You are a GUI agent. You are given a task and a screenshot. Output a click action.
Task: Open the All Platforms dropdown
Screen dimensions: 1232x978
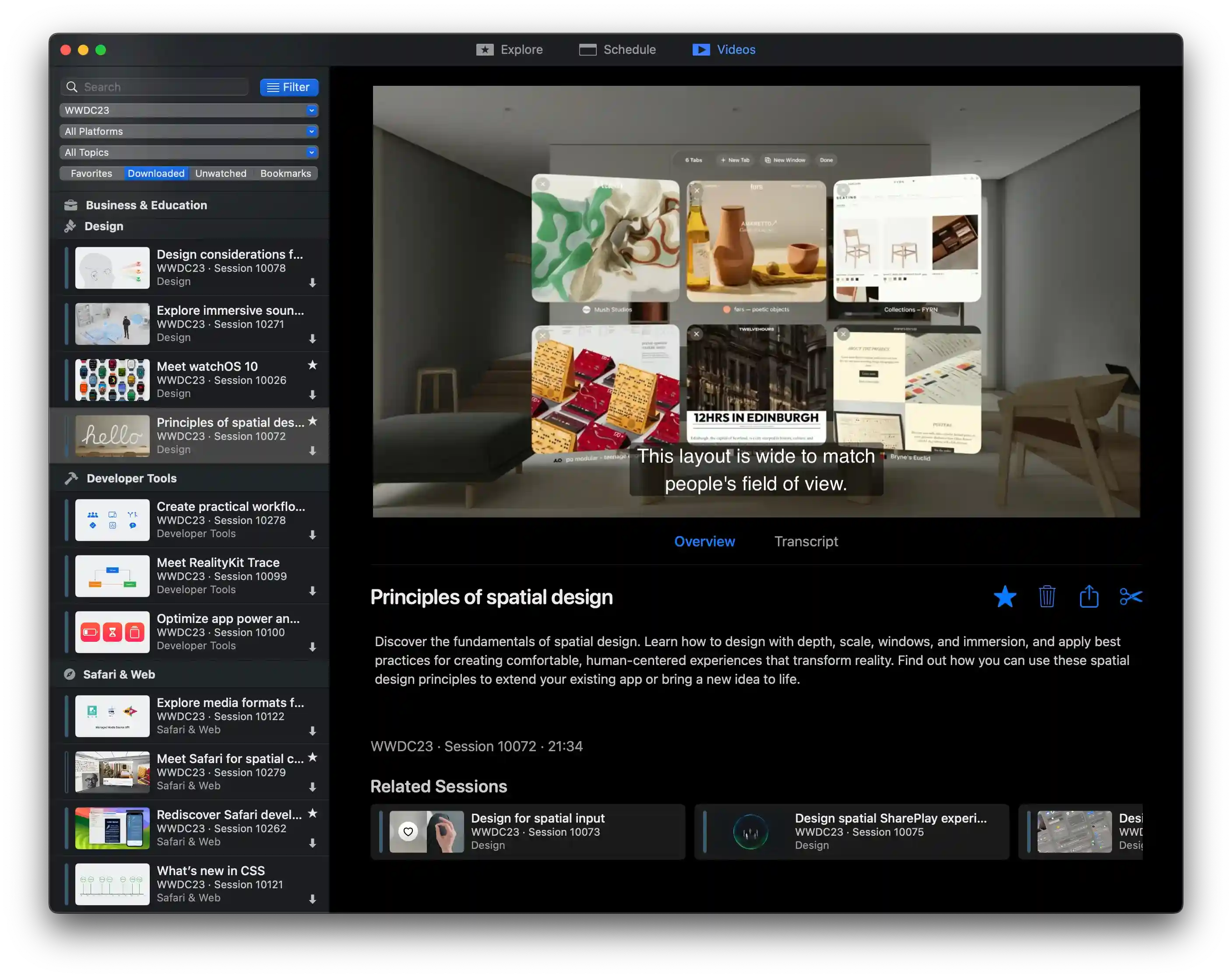(189, 131)
